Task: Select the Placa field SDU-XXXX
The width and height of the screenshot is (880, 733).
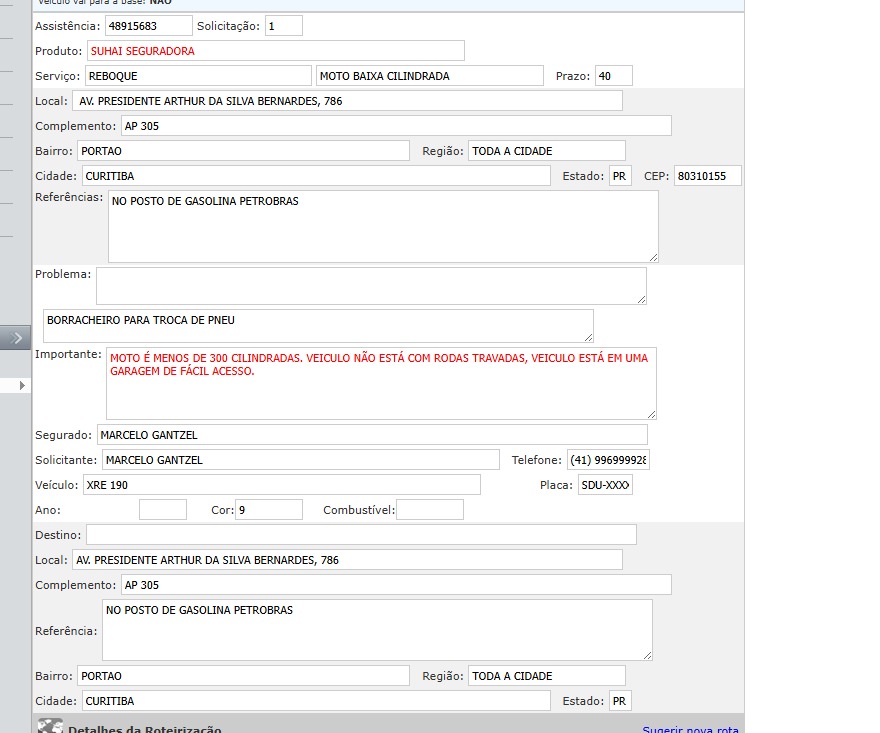Action: 605,485
